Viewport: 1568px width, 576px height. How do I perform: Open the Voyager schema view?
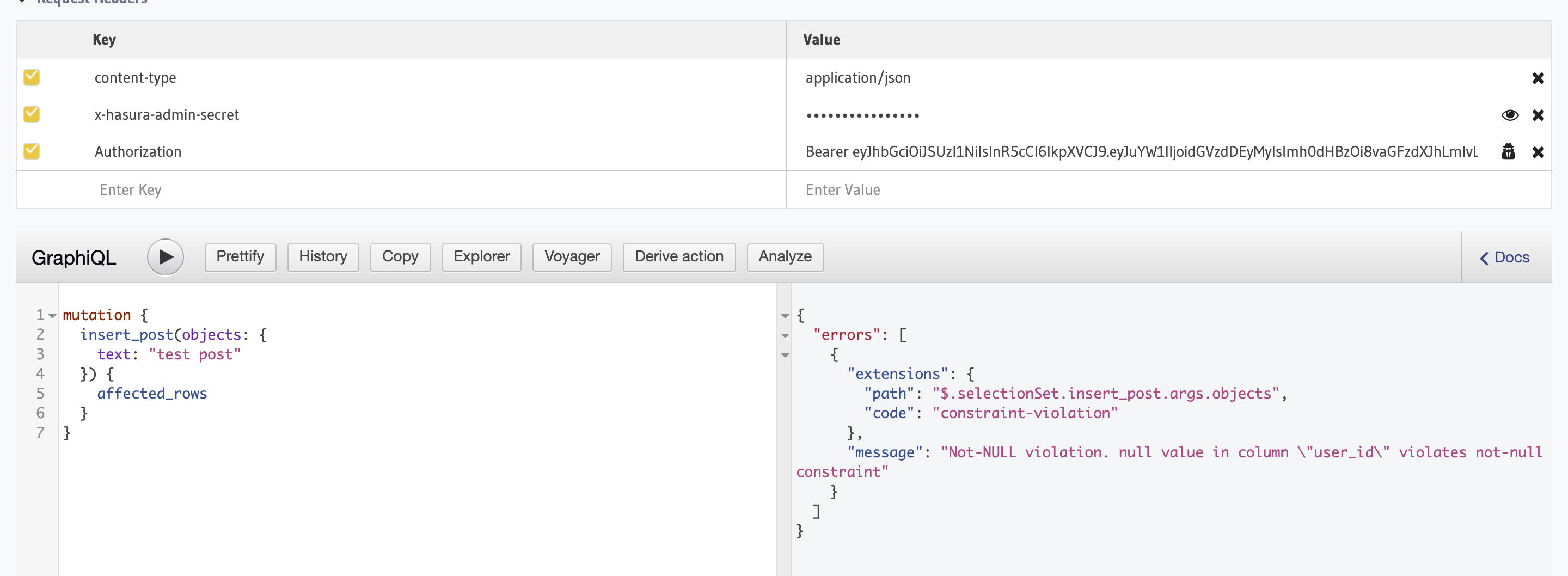572,257
